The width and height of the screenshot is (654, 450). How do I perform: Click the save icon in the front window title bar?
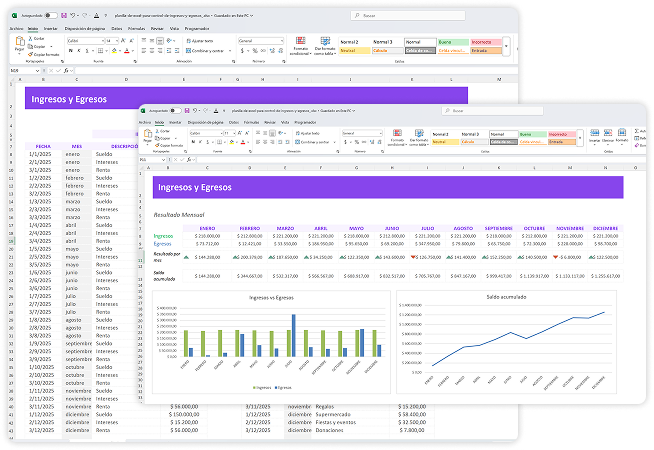coord(187,111)
